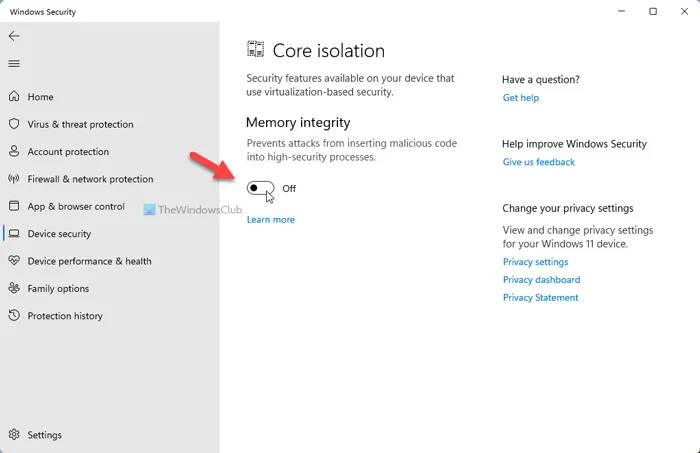The width and height of the screenshot is (700, 453).
Task: Click the Learn more link
Action: tap(270, 219)
